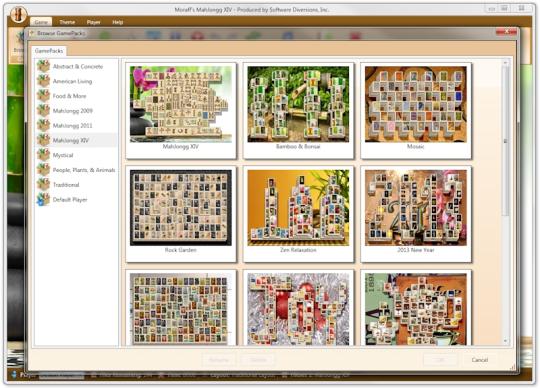
Task: Click the scrollbar down arrow
Action: (x=505, y=341)
